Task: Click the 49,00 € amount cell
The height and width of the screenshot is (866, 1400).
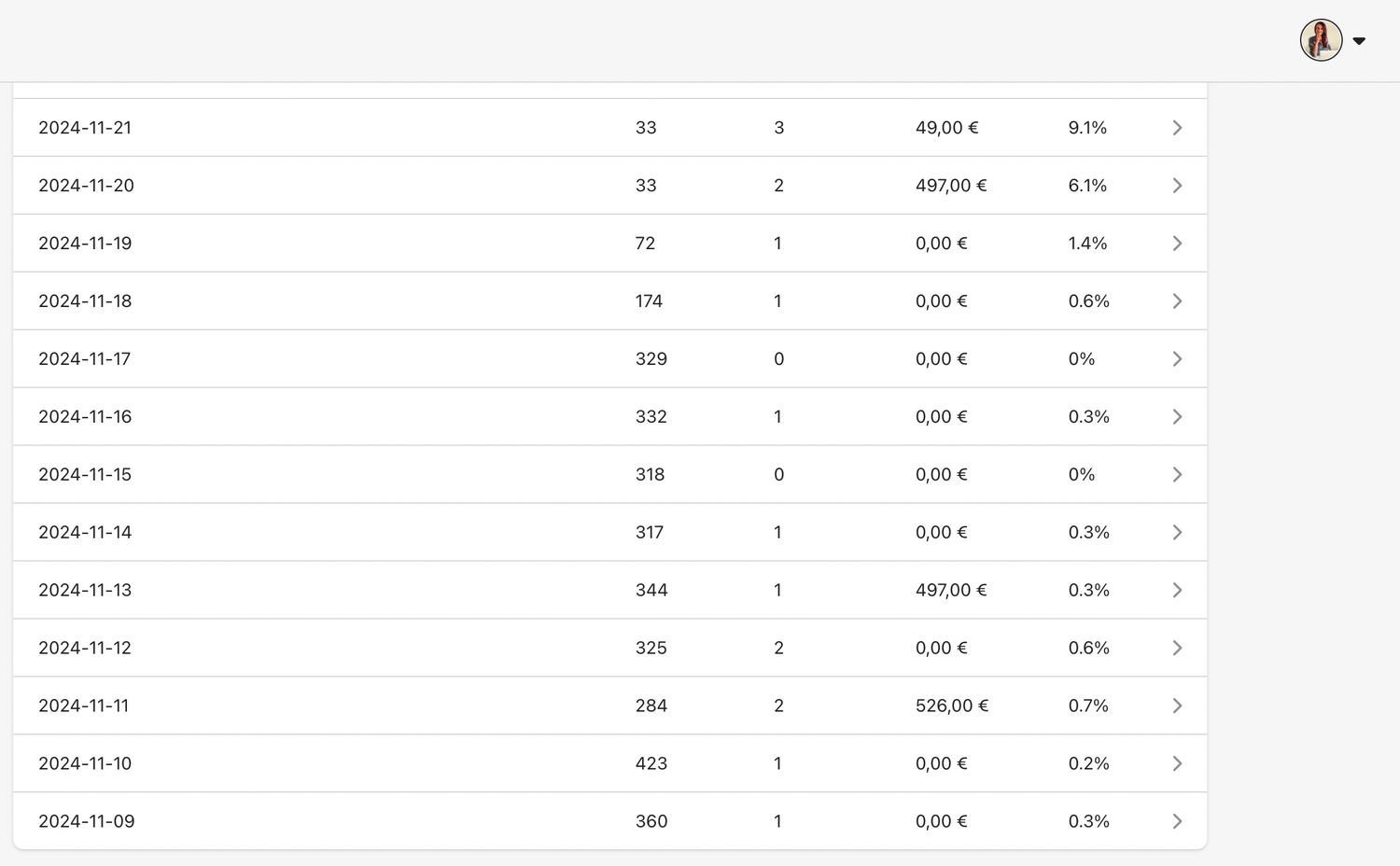Action: pos(946,128)
